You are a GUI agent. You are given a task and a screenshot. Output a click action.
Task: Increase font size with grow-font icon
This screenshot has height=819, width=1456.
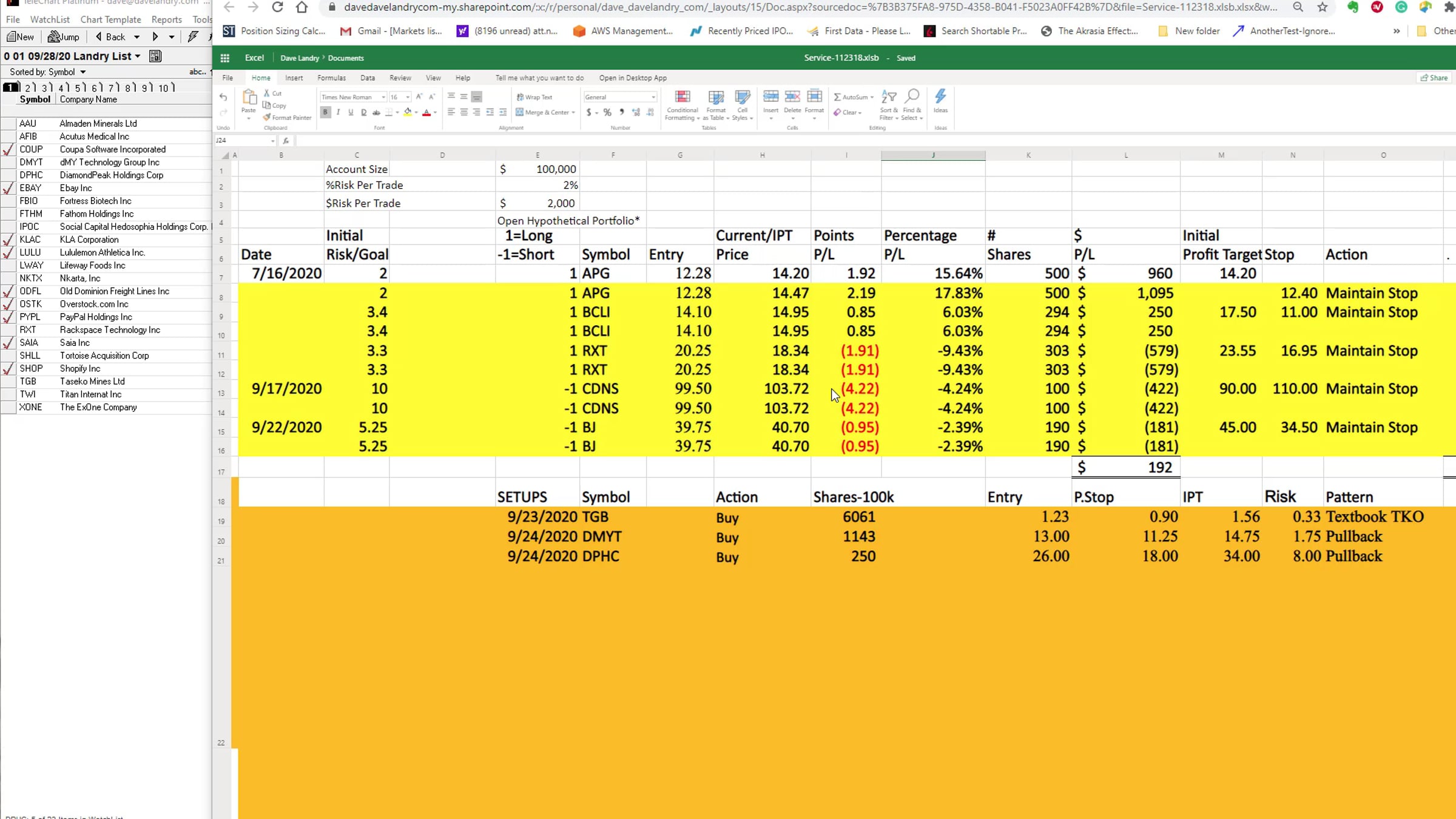pos(419,96)
